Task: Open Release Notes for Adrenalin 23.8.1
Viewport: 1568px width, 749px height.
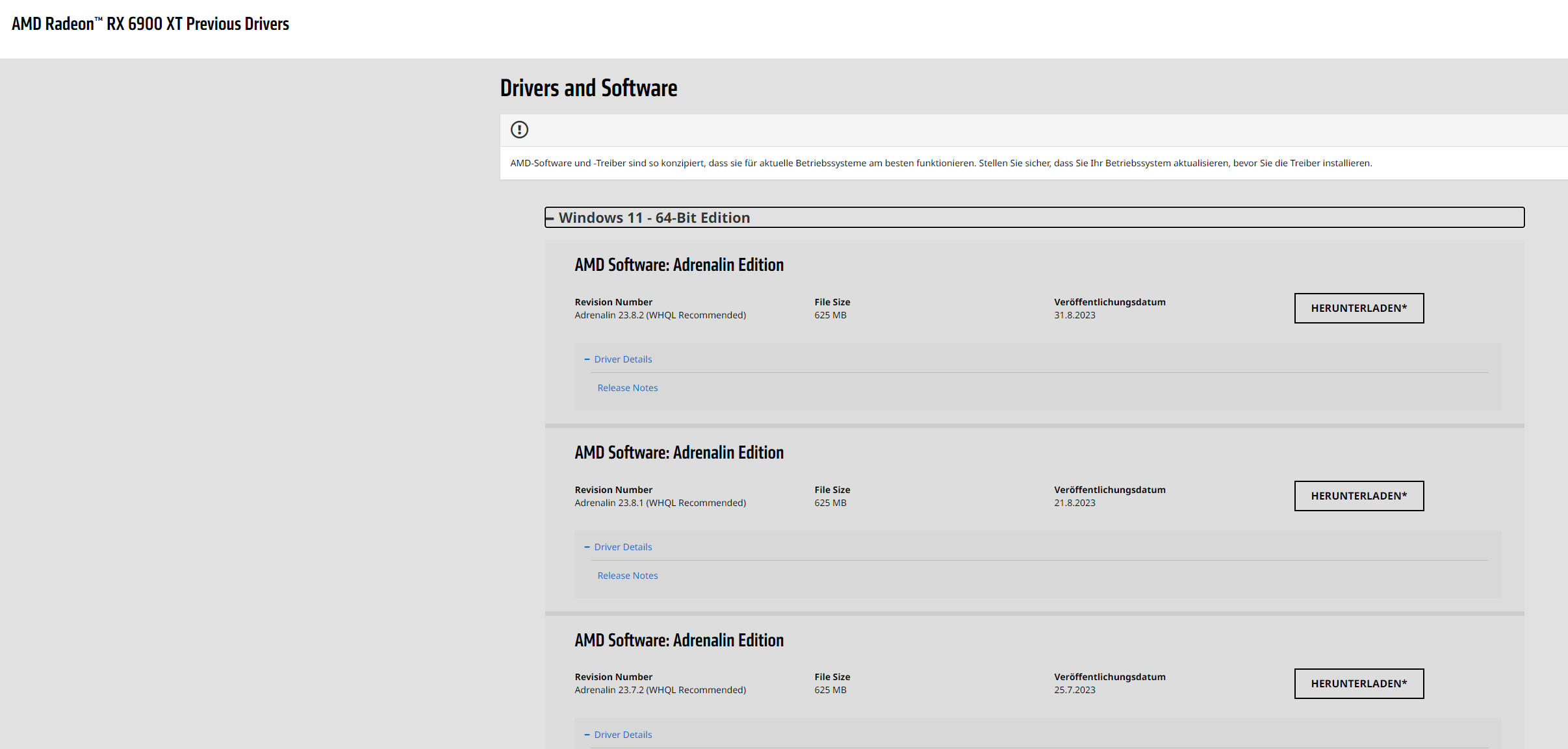Action: click(x=627, y=576)
